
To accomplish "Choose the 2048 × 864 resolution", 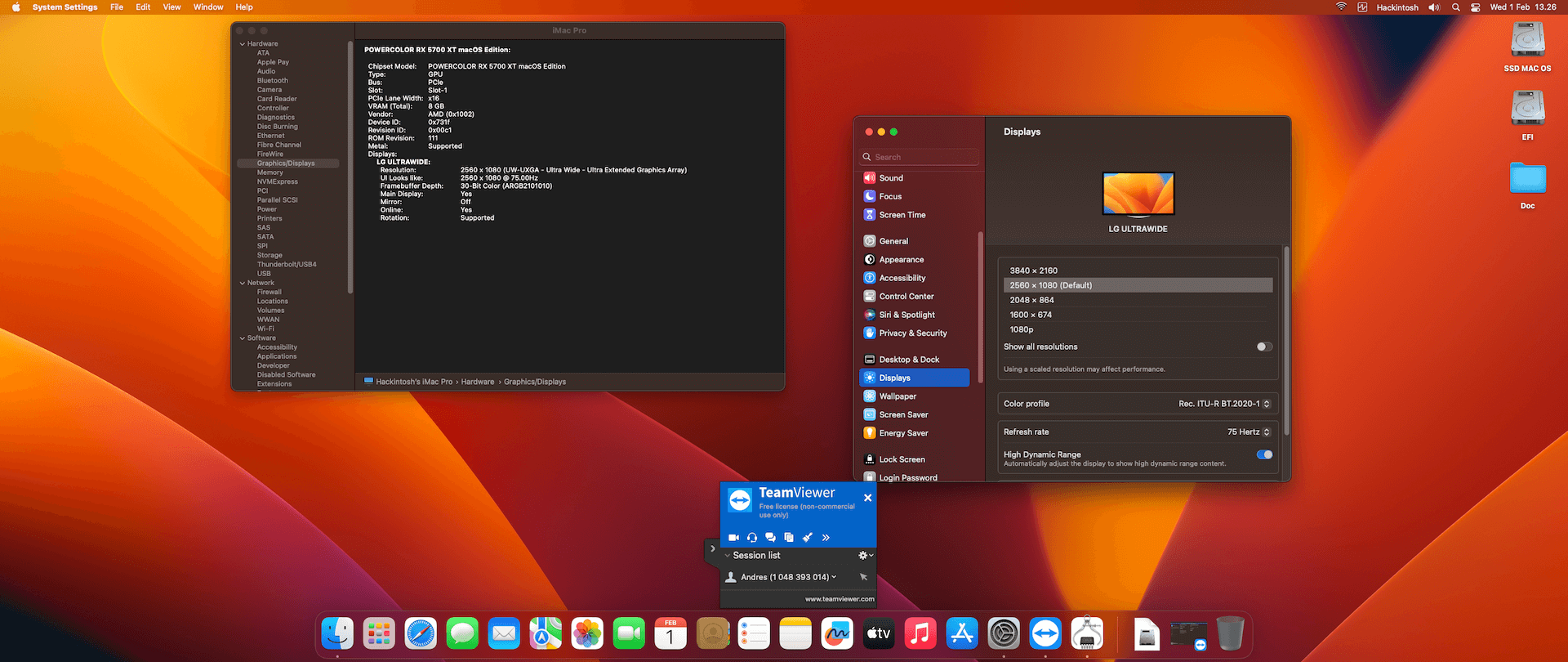I will [1138, 300].
